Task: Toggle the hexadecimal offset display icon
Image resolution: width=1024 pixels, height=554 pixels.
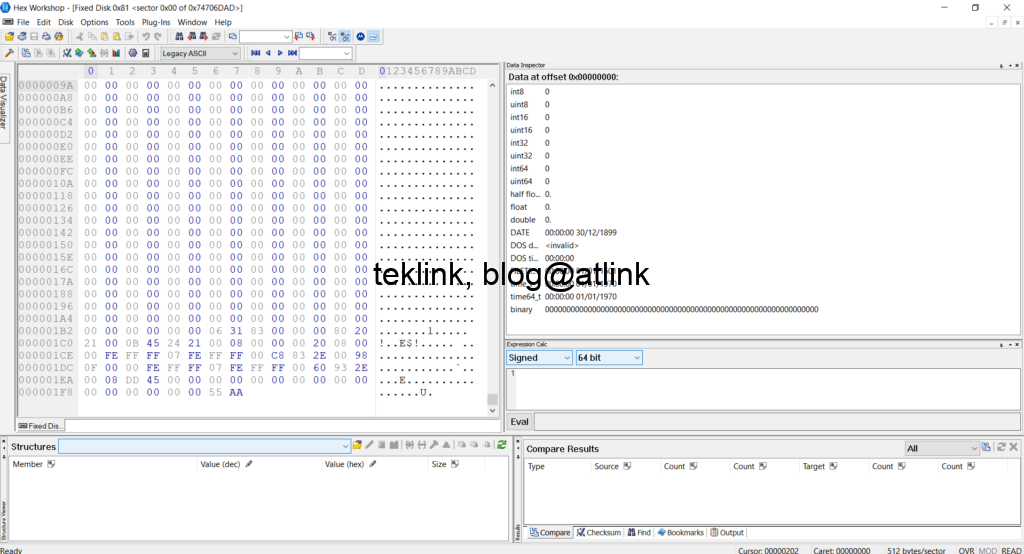Action: click(x=345, y=37)
